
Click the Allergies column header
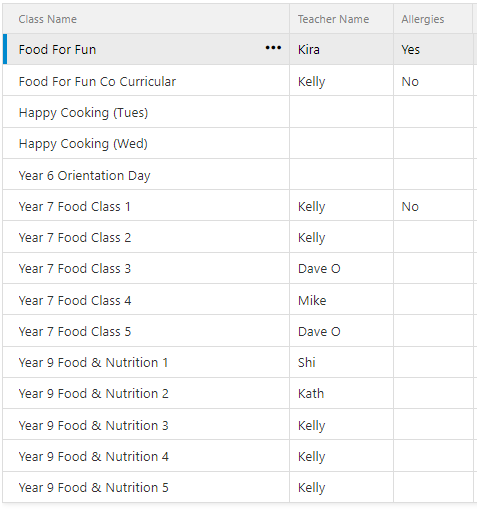423,19
